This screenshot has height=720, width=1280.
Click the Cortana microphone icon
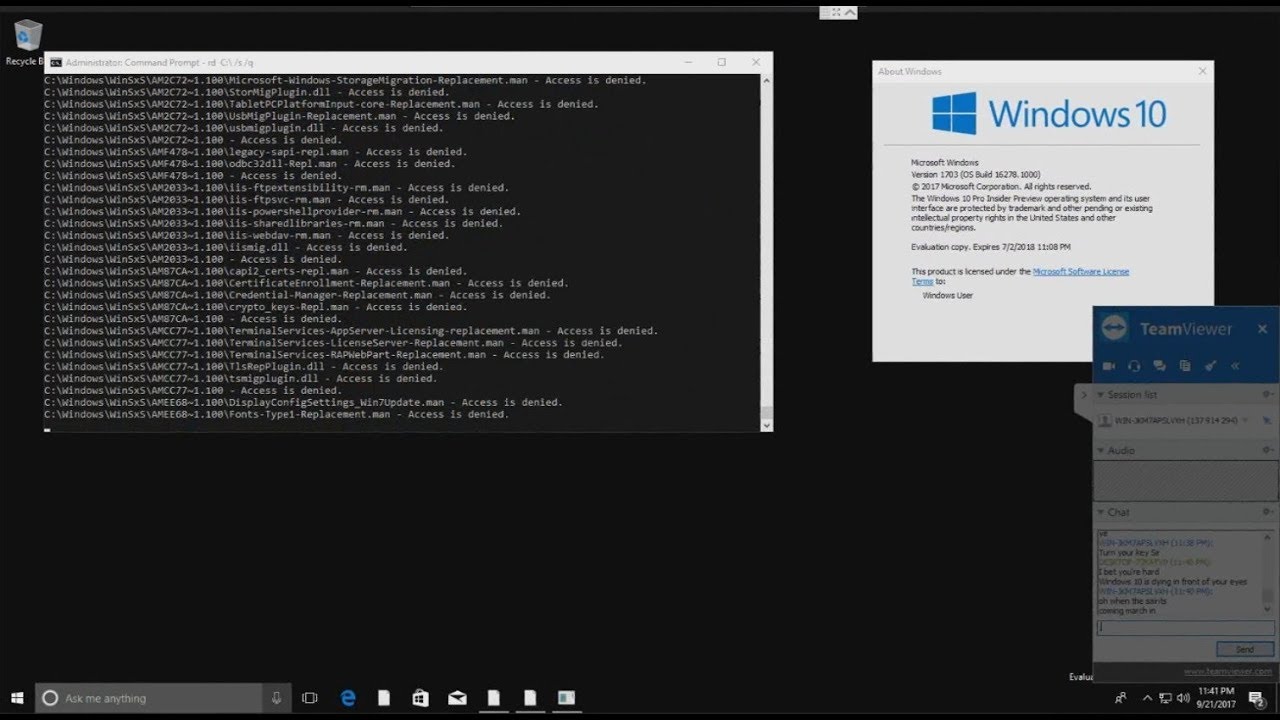pos(277,698)
